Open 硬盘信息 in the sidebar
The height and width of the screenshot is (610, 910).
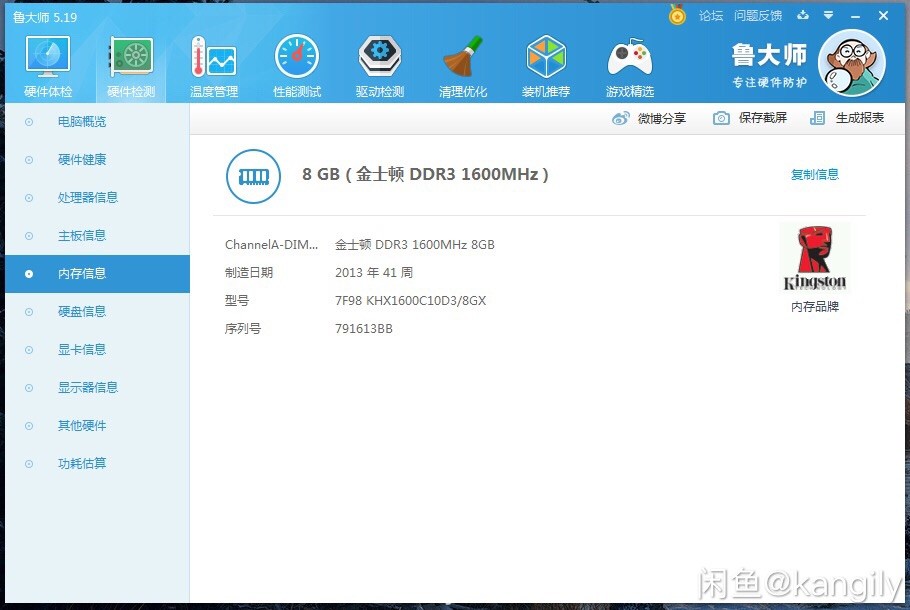(98, 312)
